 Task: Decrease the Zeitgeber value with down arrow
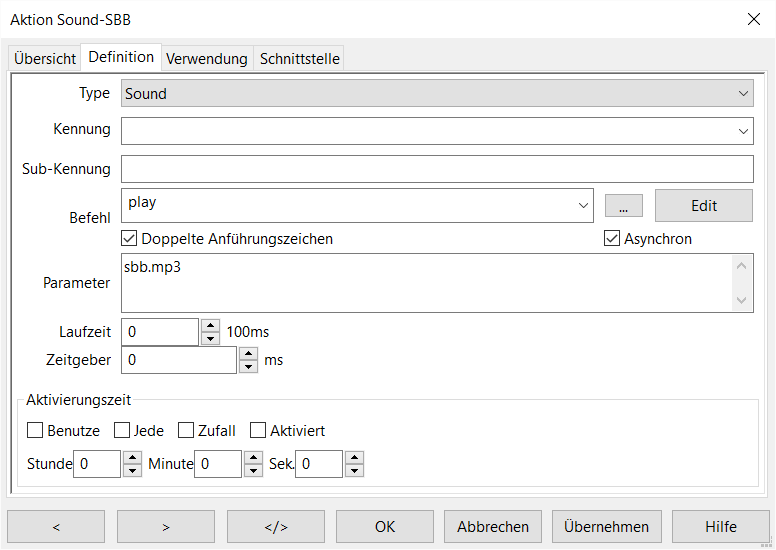248,366
